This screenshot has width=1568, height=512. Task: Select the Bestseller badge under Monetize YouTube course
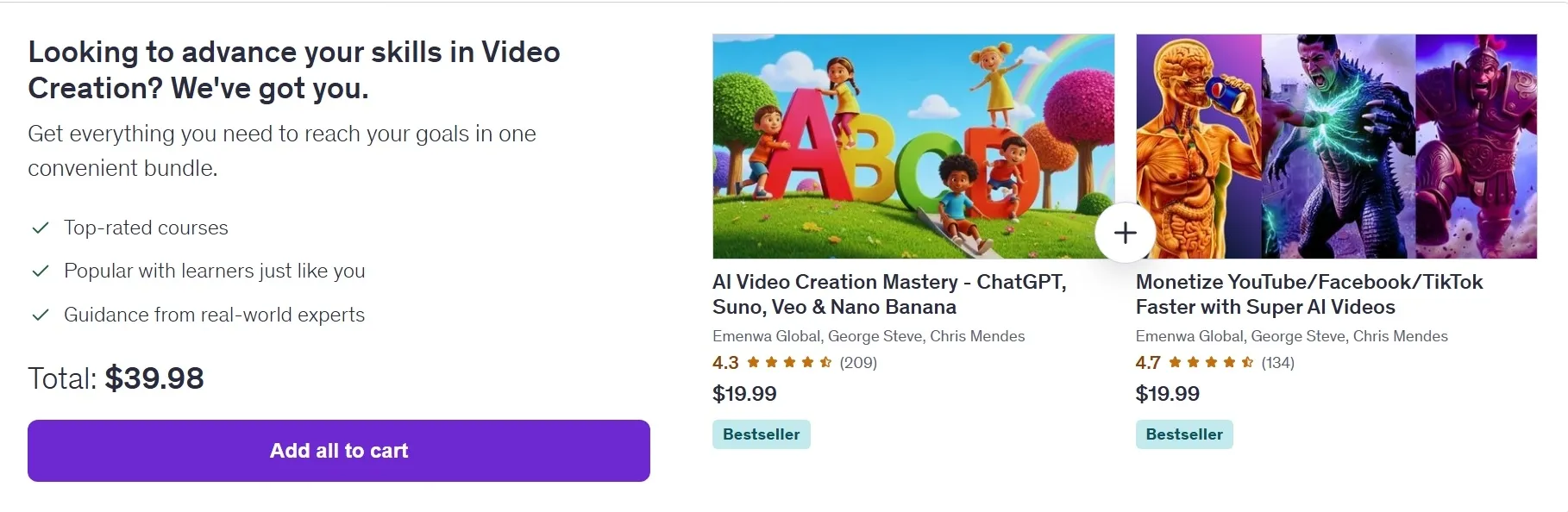(x=1183, y=434)
